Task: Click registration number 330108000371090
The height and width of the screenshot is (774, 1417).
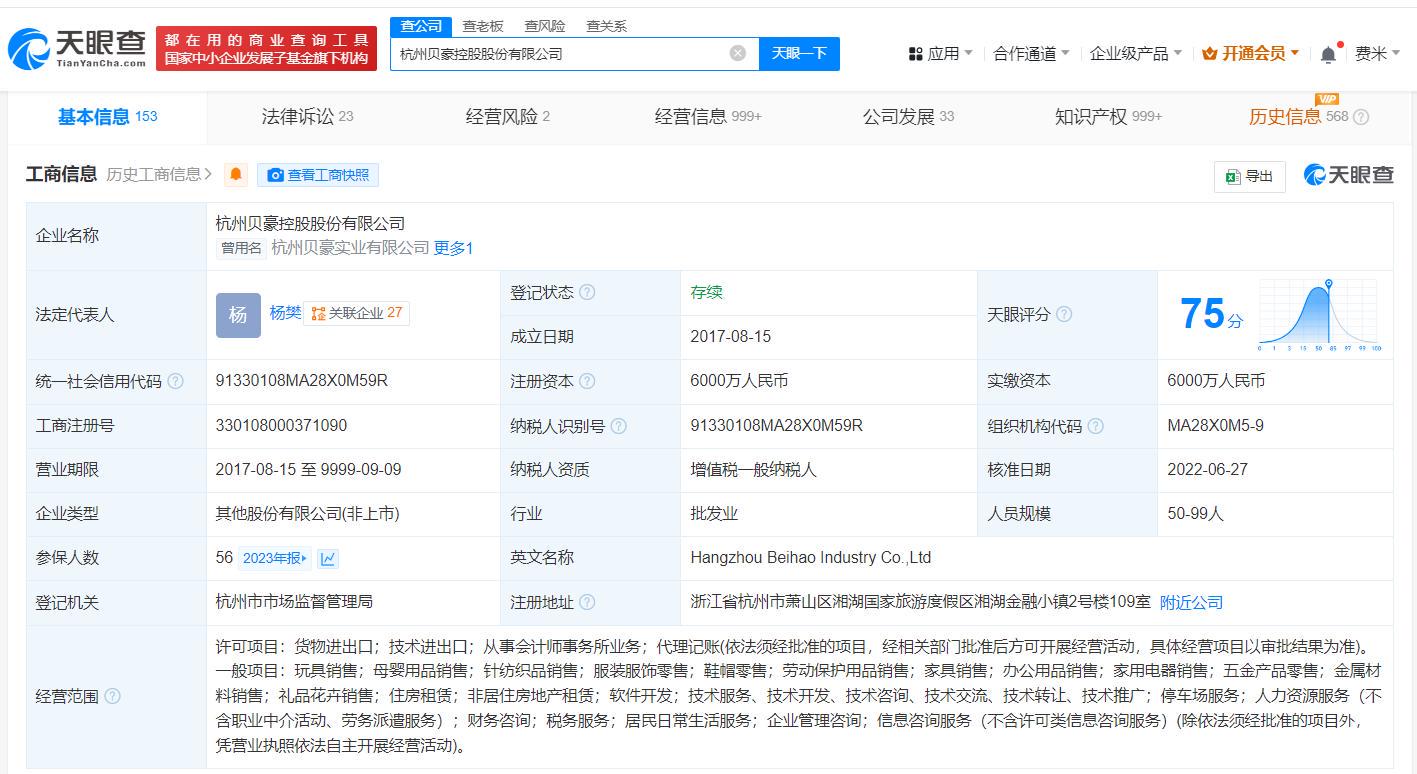Action: 281,426
